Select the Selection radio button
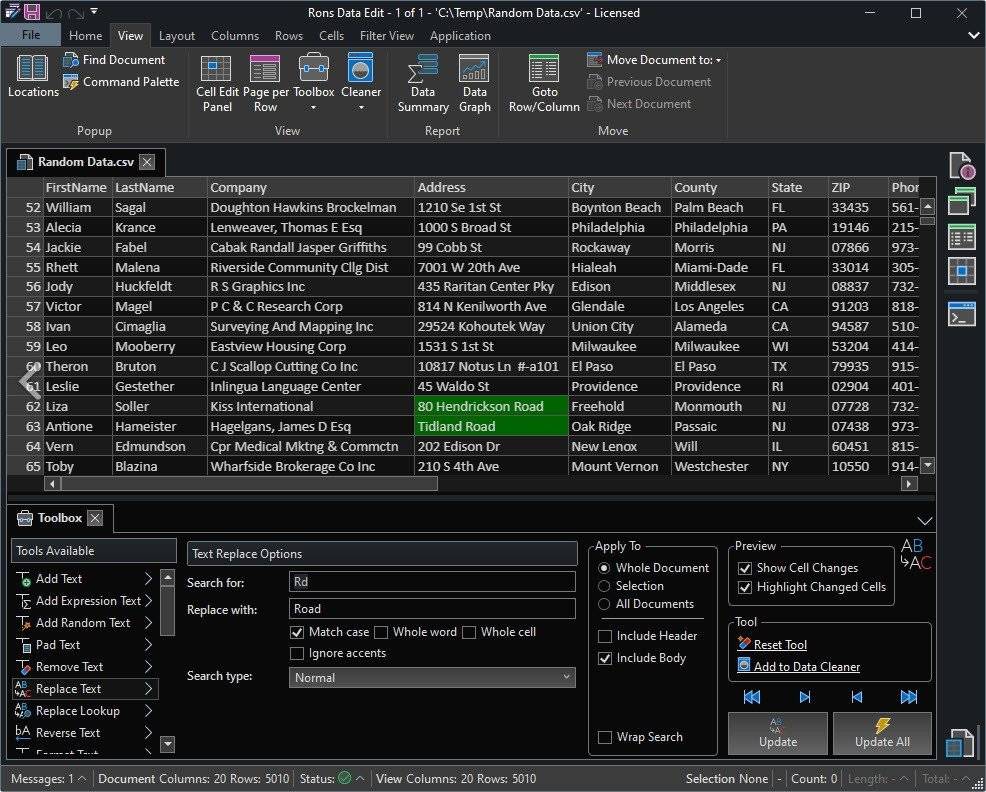The image size is (986, 792). 604,586
